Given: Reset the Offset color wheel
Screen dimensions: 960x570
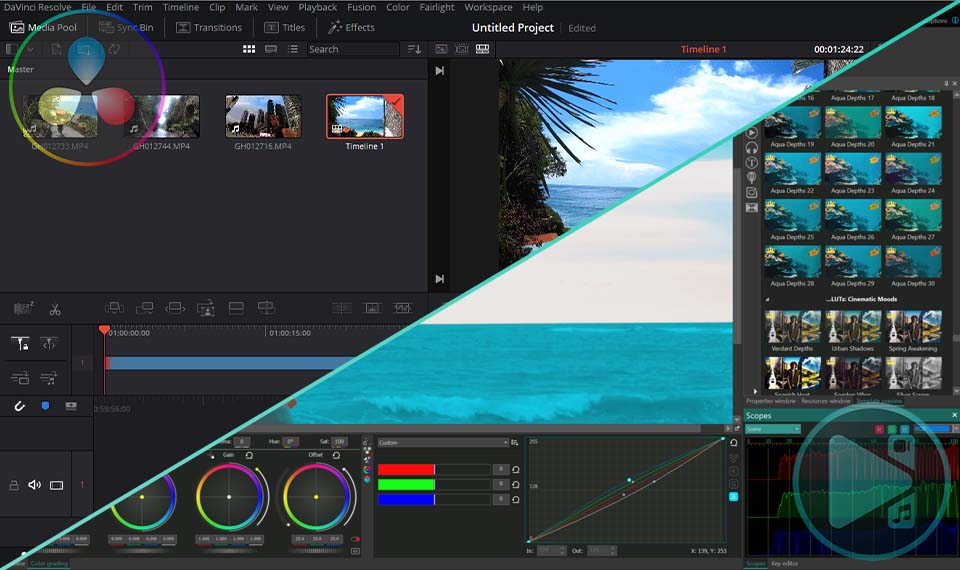Looking at the screenshot, I should (337, 455).
